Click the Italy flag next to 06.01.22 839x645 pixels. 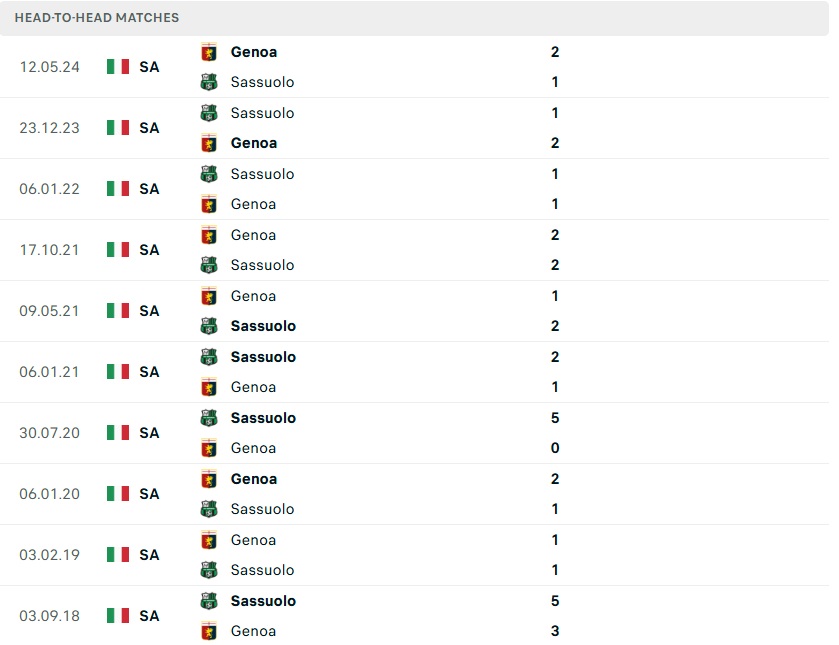pyautogui.click(x=116, y=189)
